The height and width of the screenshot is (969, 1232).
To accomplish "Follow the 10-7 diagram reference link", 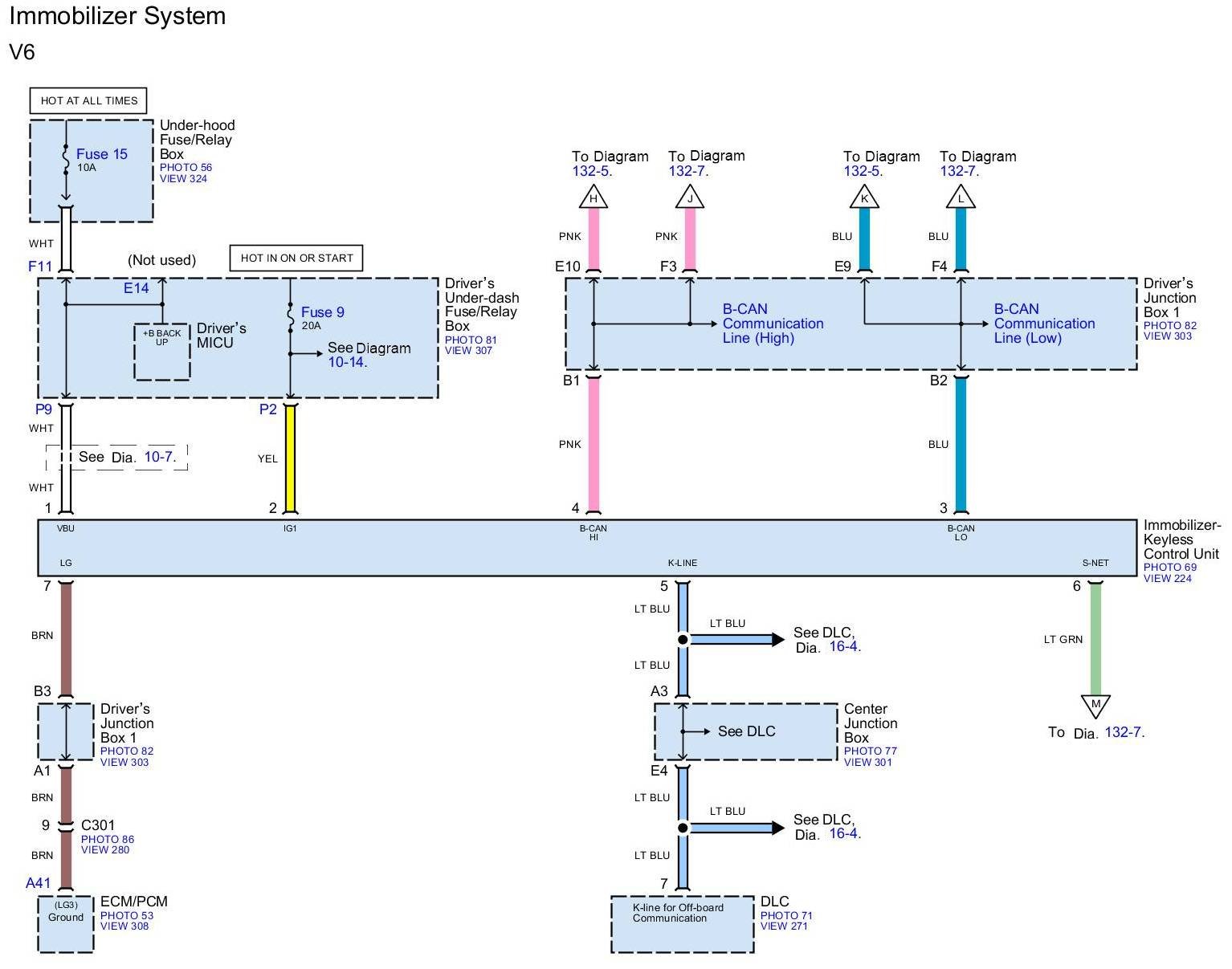I will click(159, 457).
